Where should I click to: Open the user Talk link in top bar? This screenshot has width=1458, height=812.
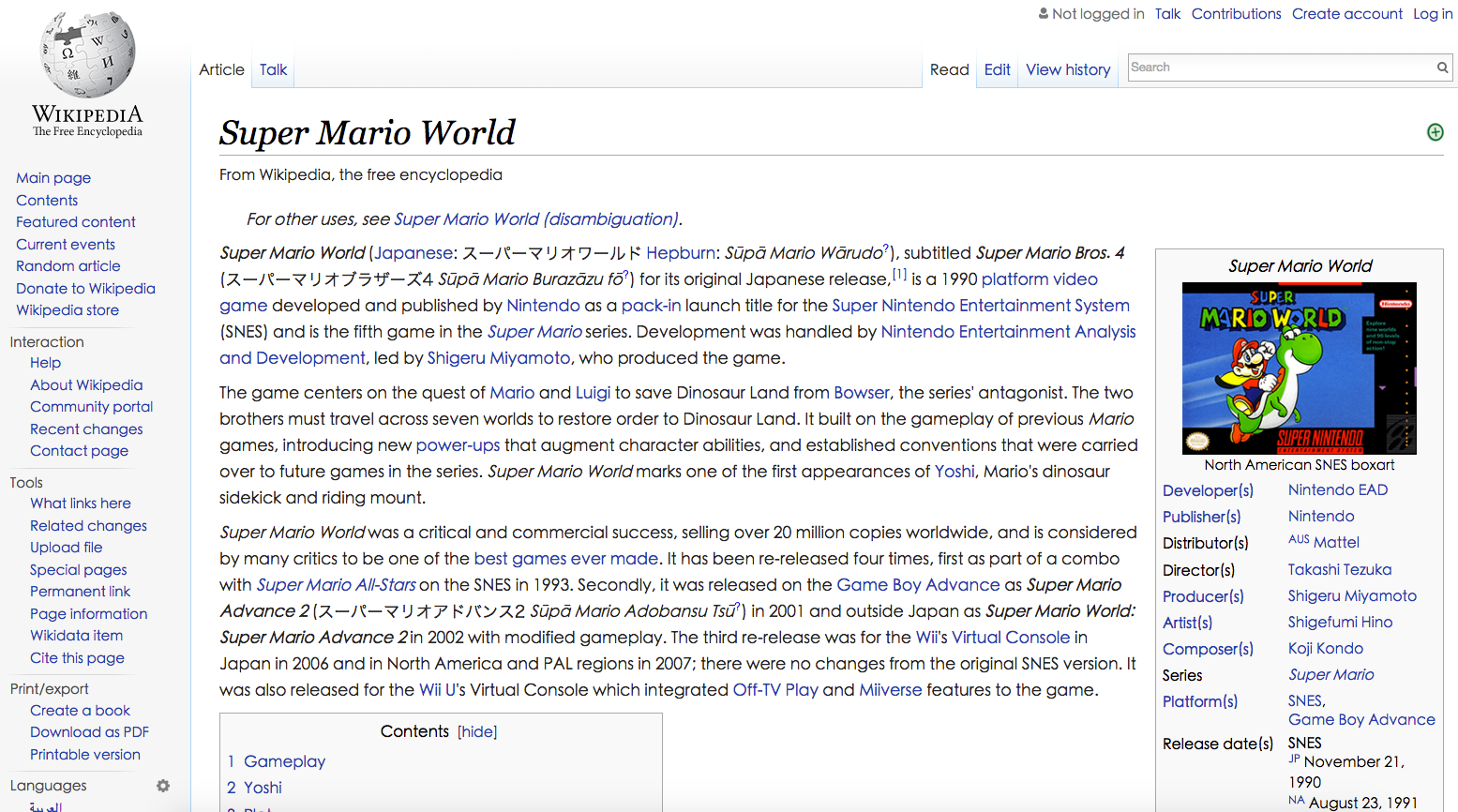pyautogui.click(x=1167, y=14)
